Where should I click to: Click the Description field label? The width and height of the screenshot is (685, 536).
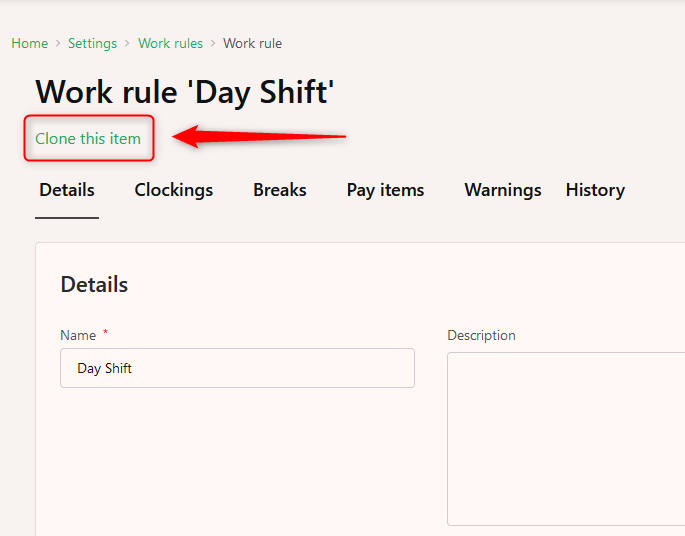click(x=481, y=335)
